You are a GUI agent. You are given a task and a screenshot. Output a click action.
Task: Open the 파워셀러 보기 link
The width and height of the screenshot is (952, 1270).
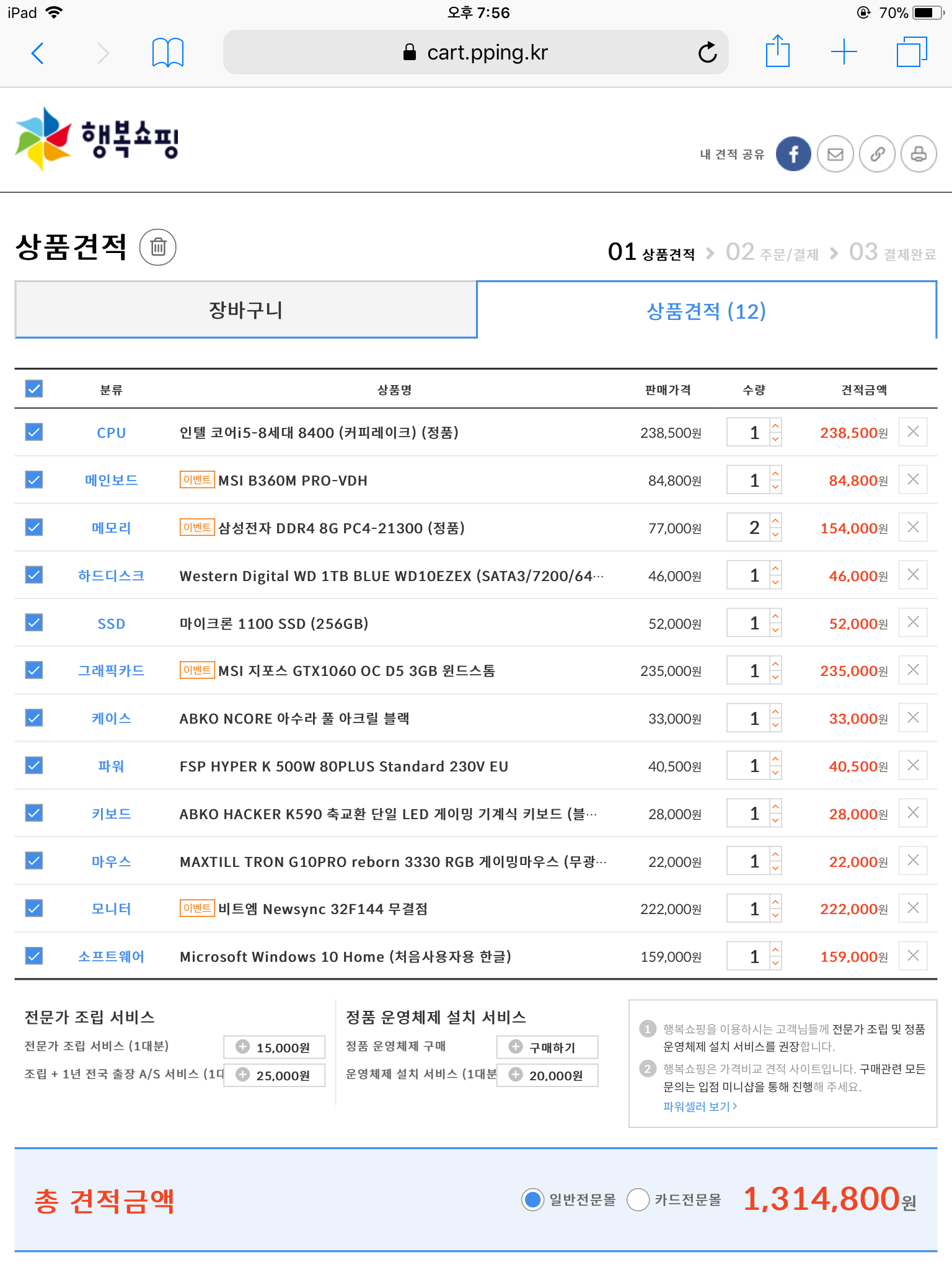coord(700,1106)
